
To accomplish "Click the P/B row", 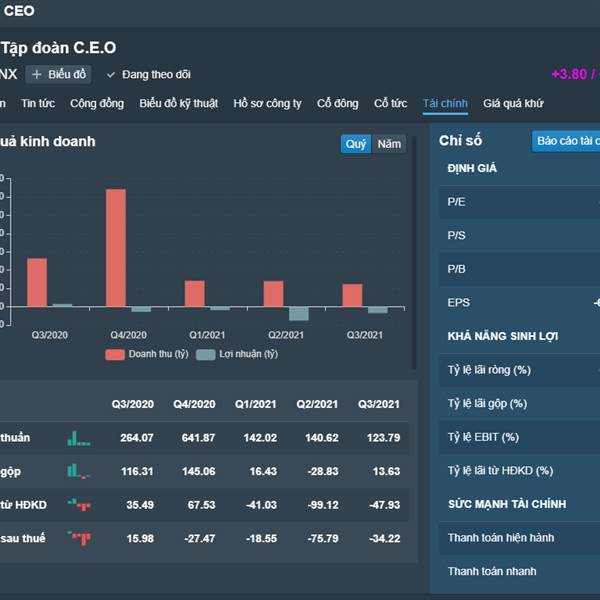I will coord(520,269).
